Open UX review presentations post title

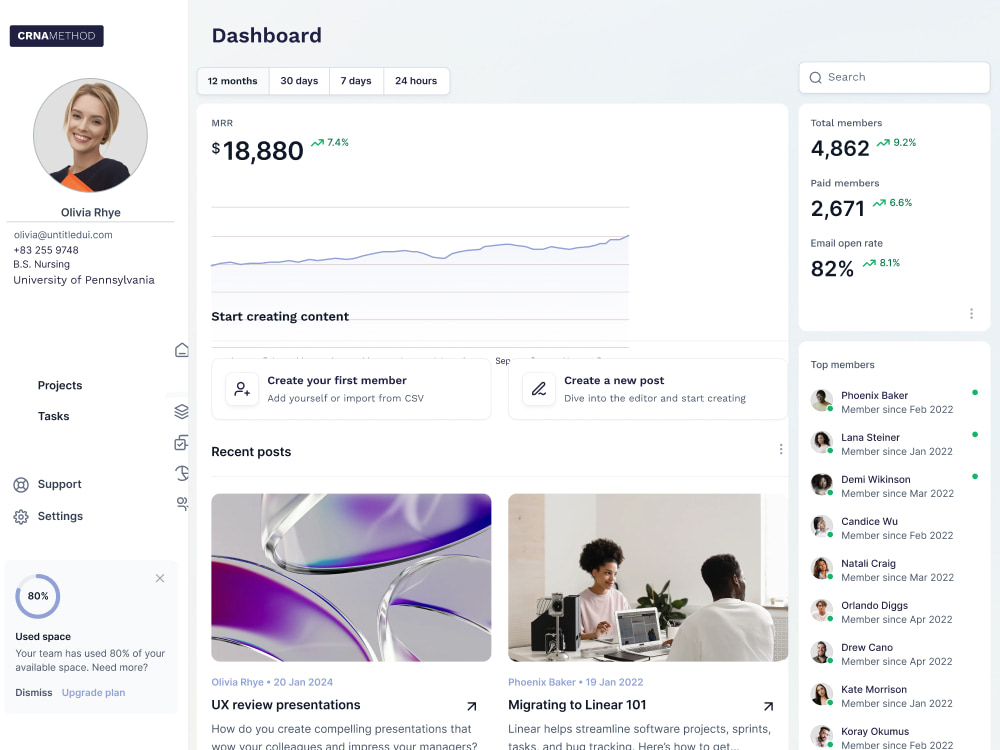pos(286,705)
